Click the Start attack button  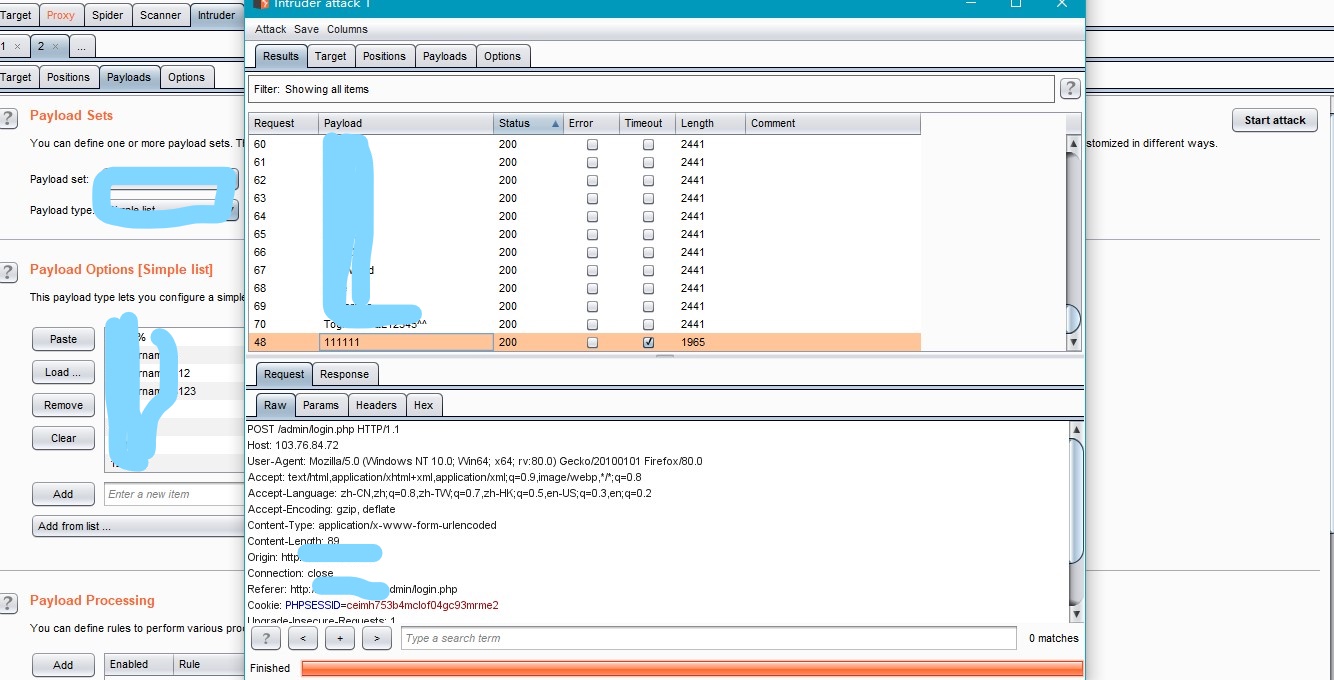(x=1275, y=120)
